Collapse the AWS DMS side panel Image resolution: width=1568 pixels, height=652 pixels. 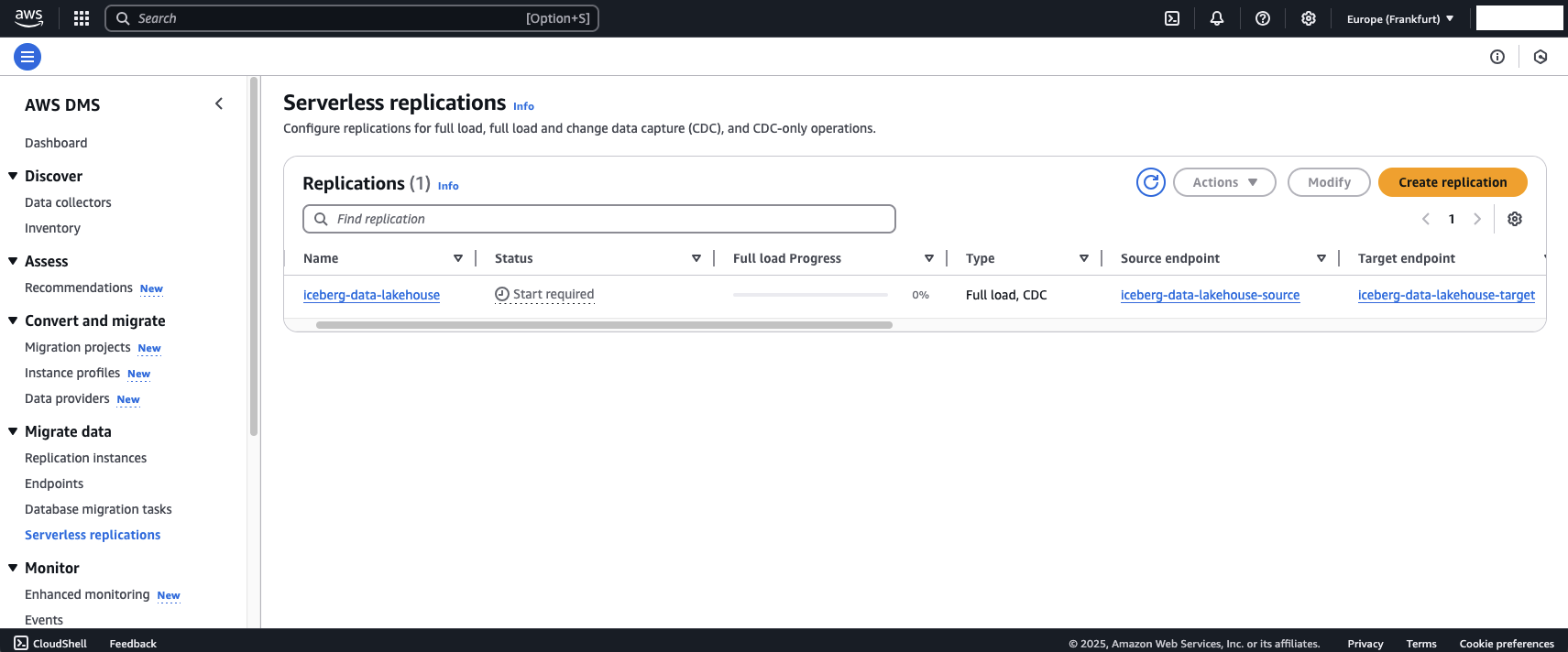click(x=219, y=104)
